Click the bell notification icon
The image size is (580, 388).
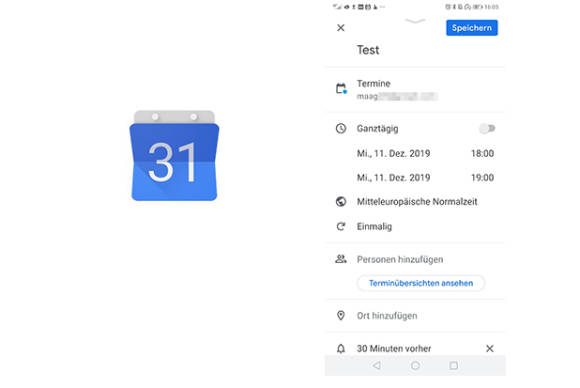(x=341, y=348)
